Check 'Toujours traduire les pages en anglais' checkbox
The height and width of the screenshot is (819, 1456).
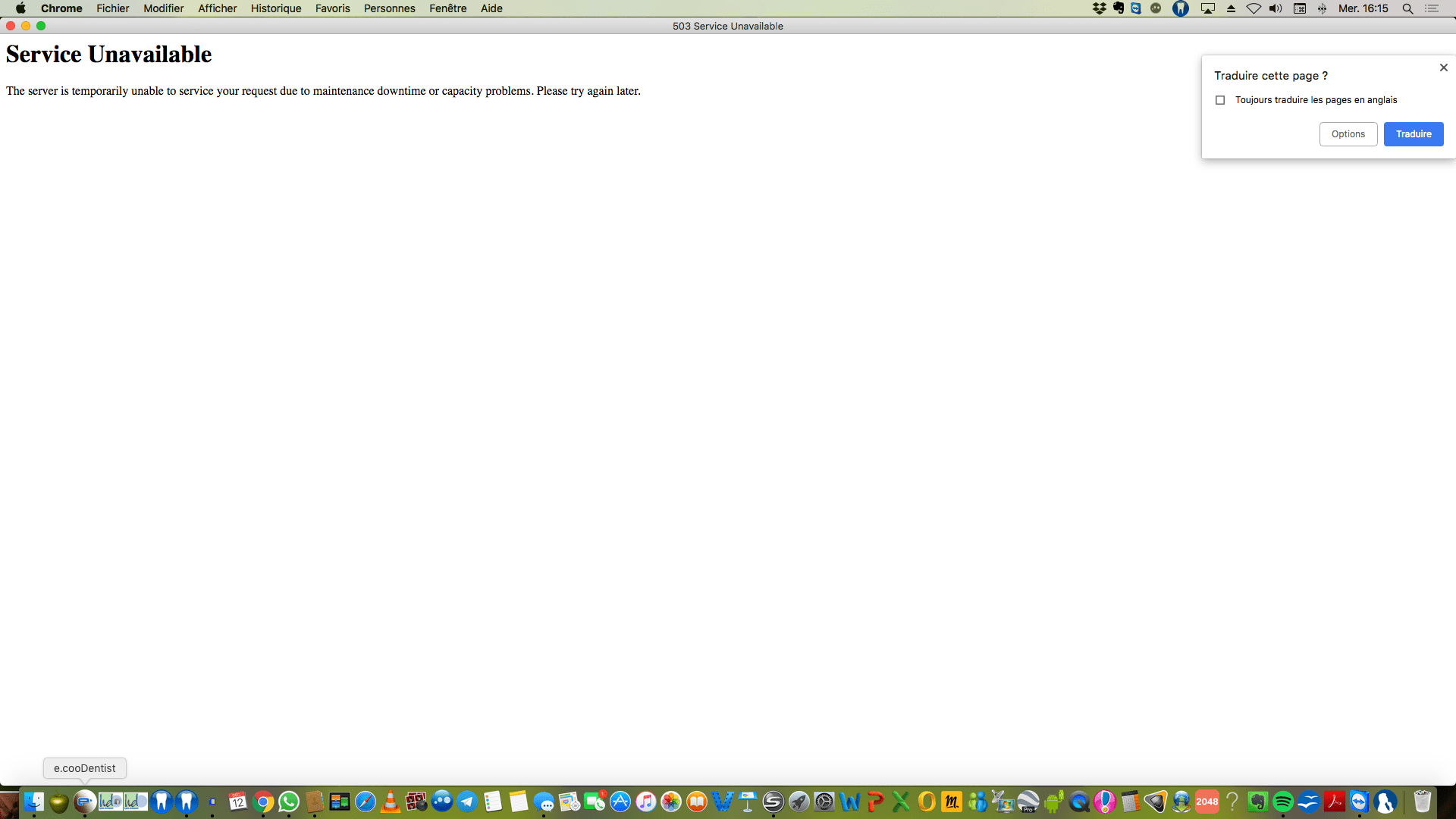point(1220,100)
